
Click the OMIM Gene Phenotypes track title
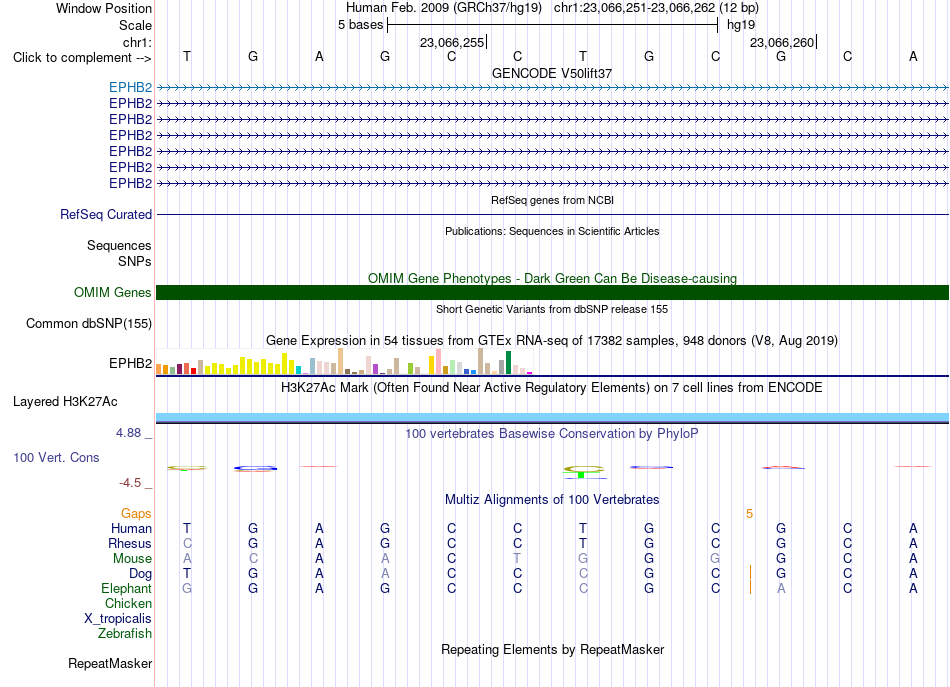tap(552, 278)
